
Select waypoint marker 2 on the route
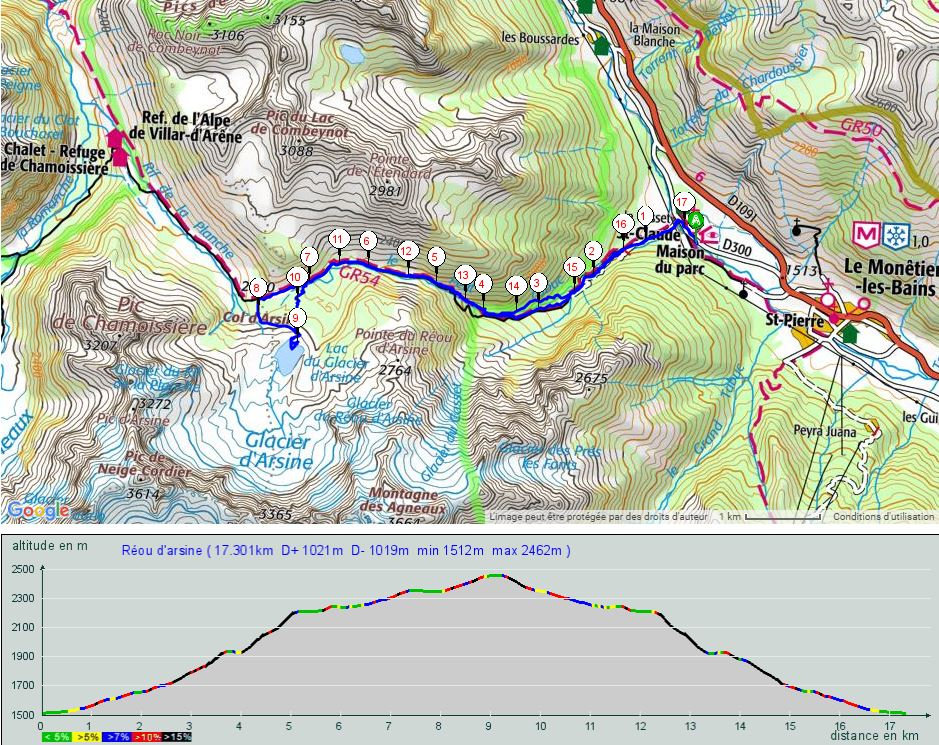[x=592, y=251]
